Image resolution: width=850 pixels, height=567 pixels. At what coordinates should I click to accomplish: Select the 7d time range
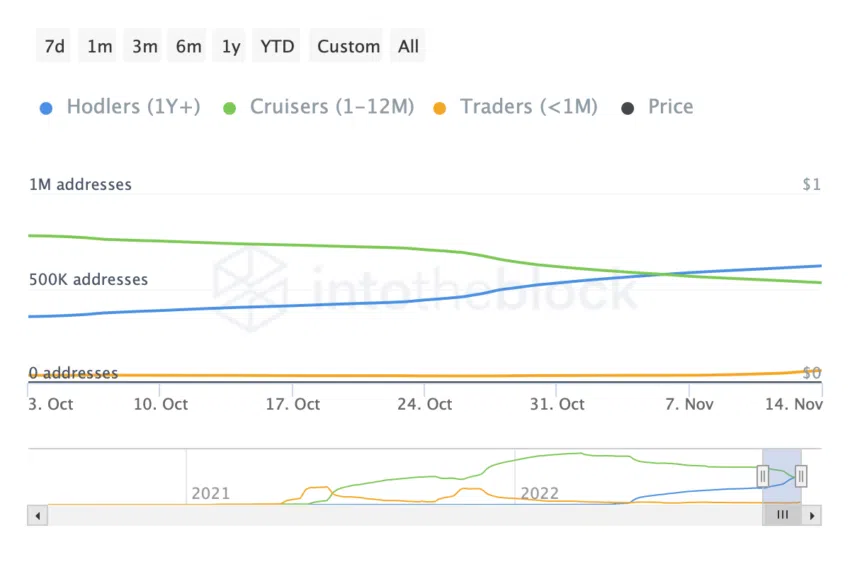coord(56,46)
